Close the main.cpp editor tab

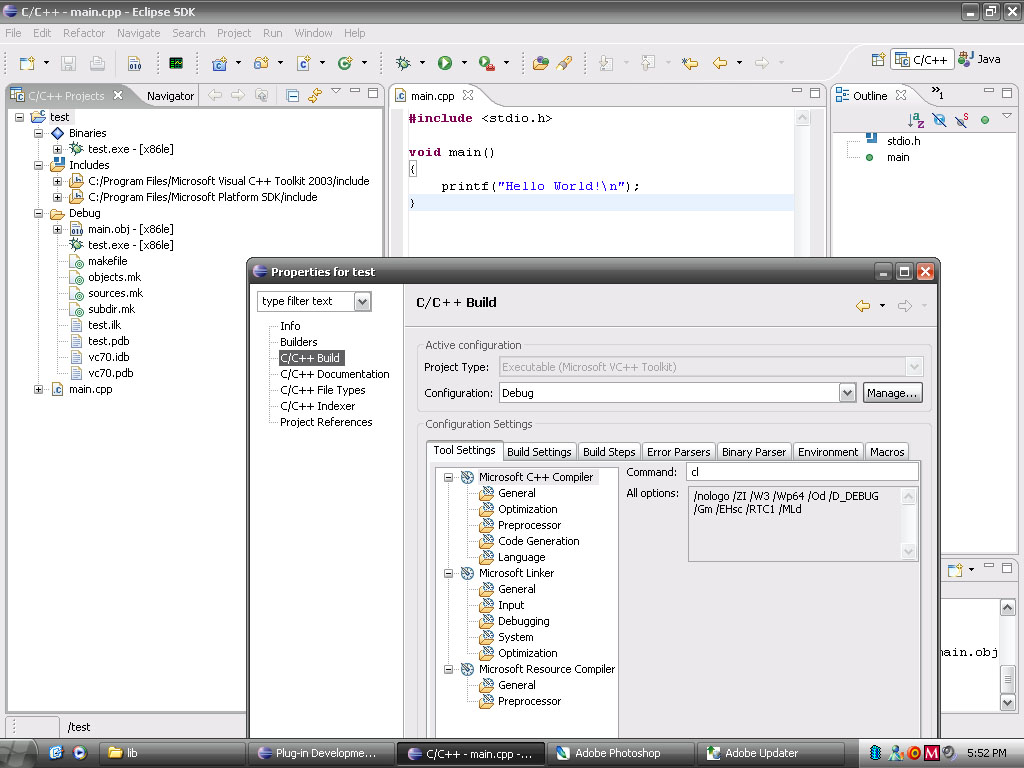(x=468, y=95)
